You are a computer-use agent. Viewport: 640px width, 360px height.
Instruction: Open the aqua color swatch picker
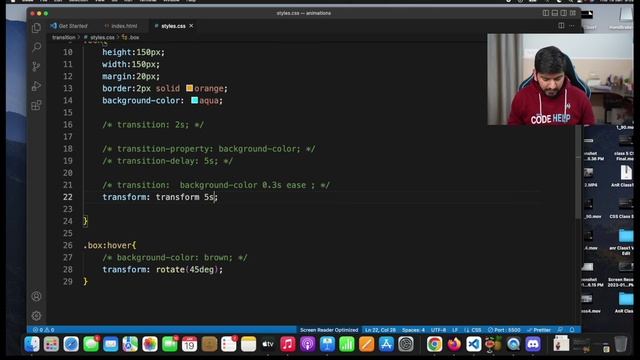[195, 100]
